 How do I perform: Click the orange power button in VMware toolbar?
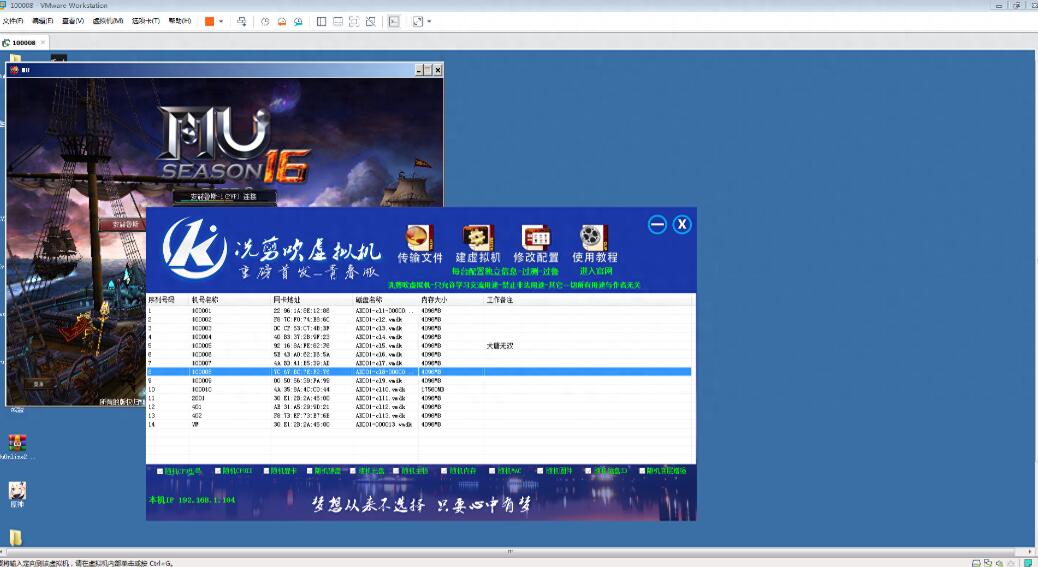(209, 21)
